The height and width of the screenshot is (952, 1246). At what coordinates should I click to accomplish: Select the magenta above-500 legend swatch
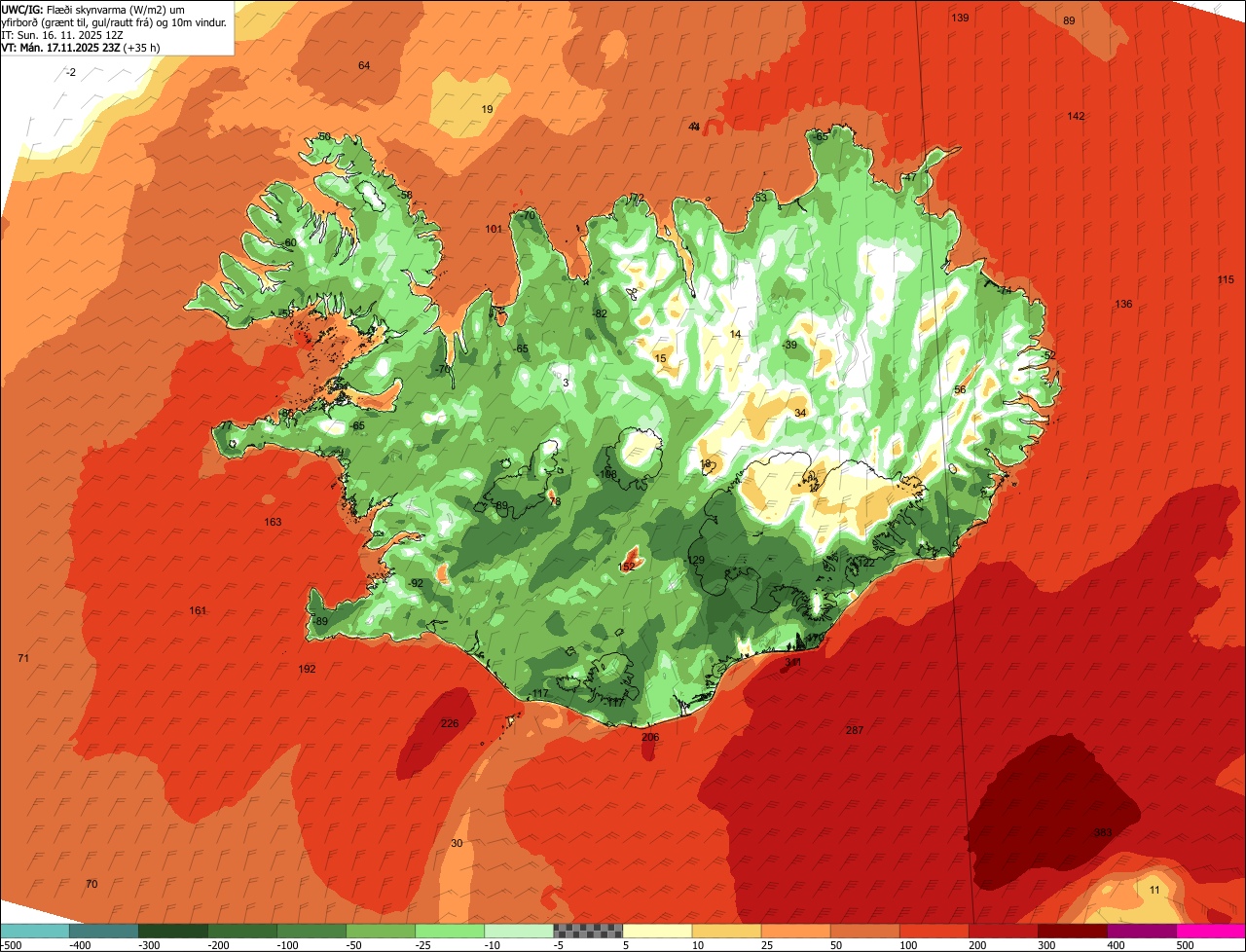click(x=1211, y=930)
